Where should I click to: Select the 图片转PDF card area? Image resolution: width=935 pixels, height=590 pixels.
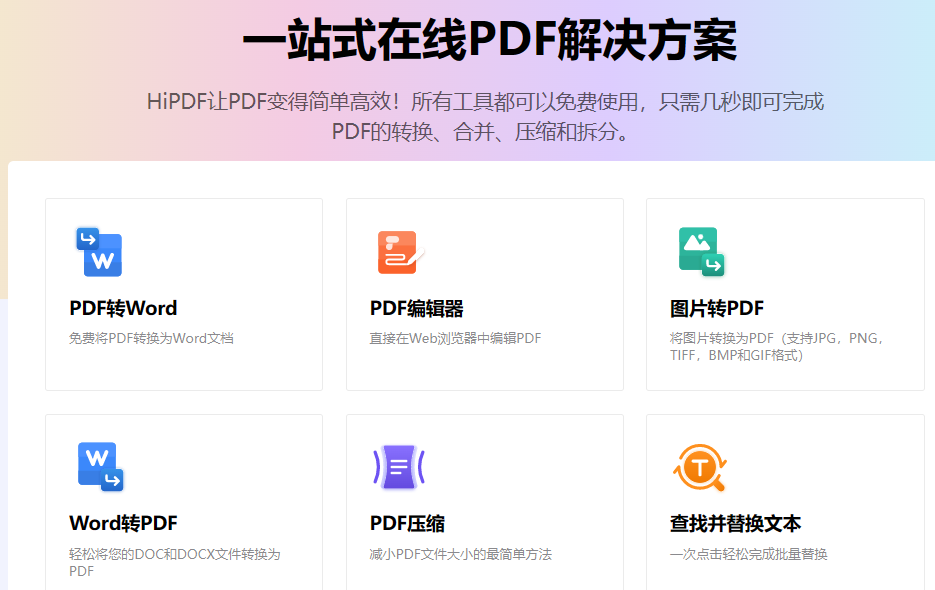(785, 293)
